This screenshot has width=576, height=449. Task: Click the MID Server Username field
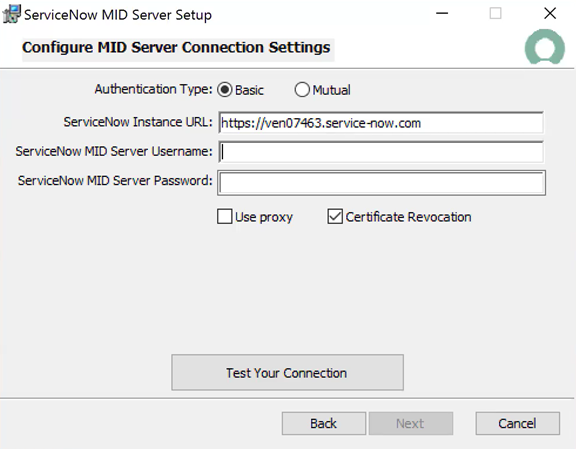[x=381, y=152]
